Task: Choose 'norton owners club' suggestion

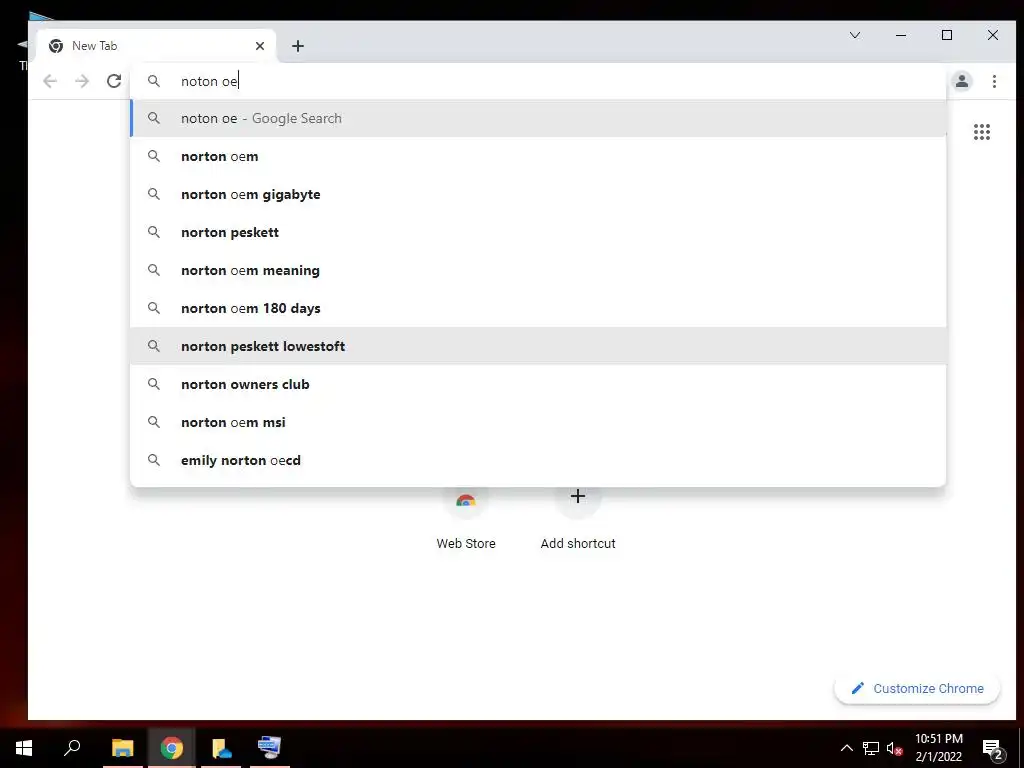Action: click(x=538, y=384)
